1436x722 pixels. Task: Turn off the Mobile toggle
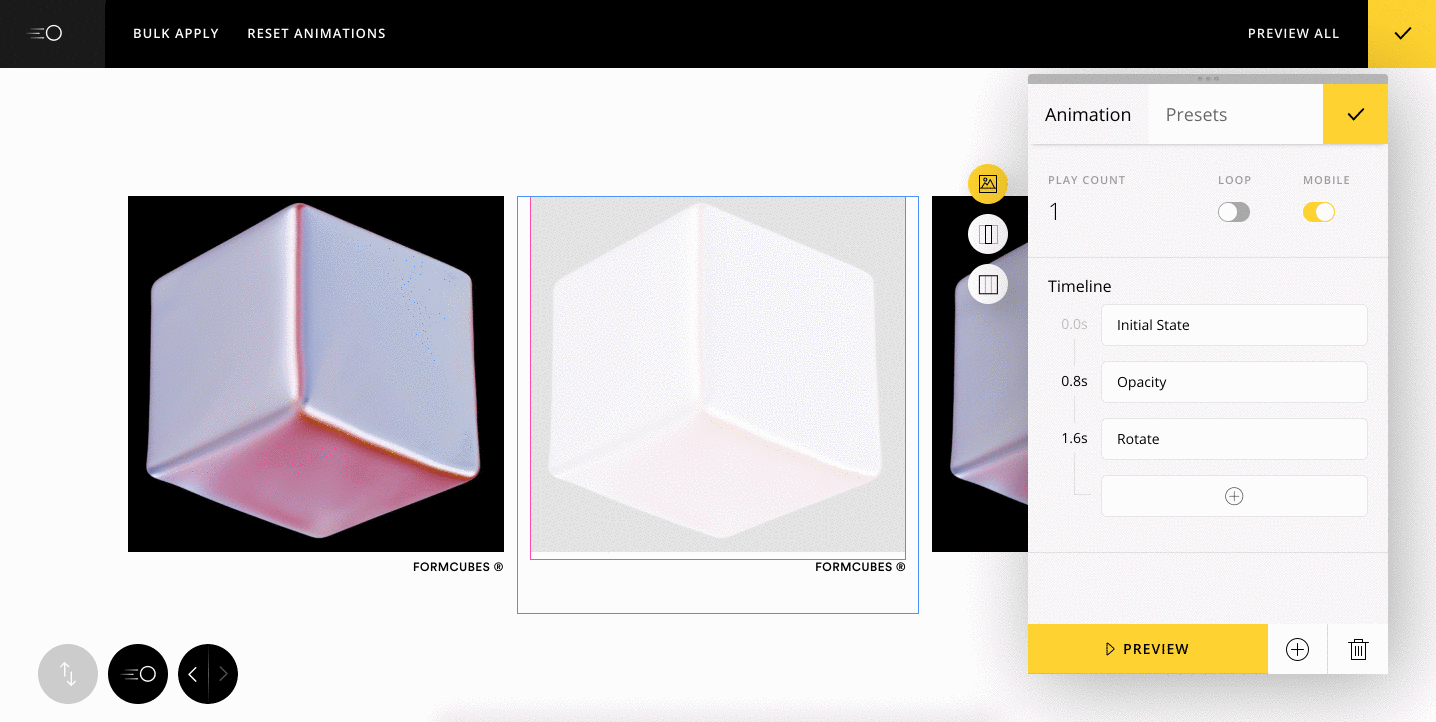pos(1319,212)
